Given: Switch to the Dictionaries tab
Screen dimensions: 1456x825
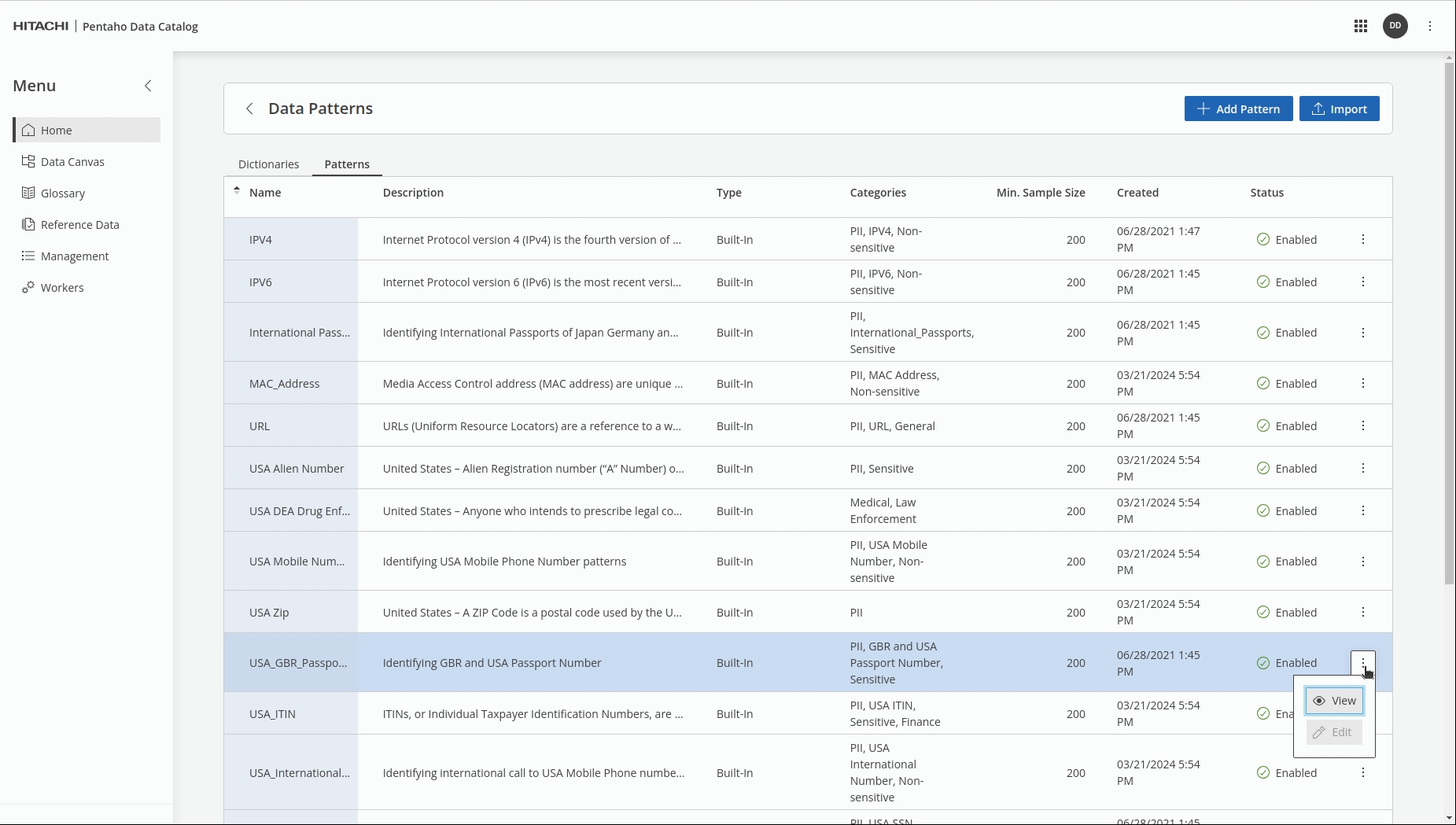Looking at the screenshot, I should (268, 164).
